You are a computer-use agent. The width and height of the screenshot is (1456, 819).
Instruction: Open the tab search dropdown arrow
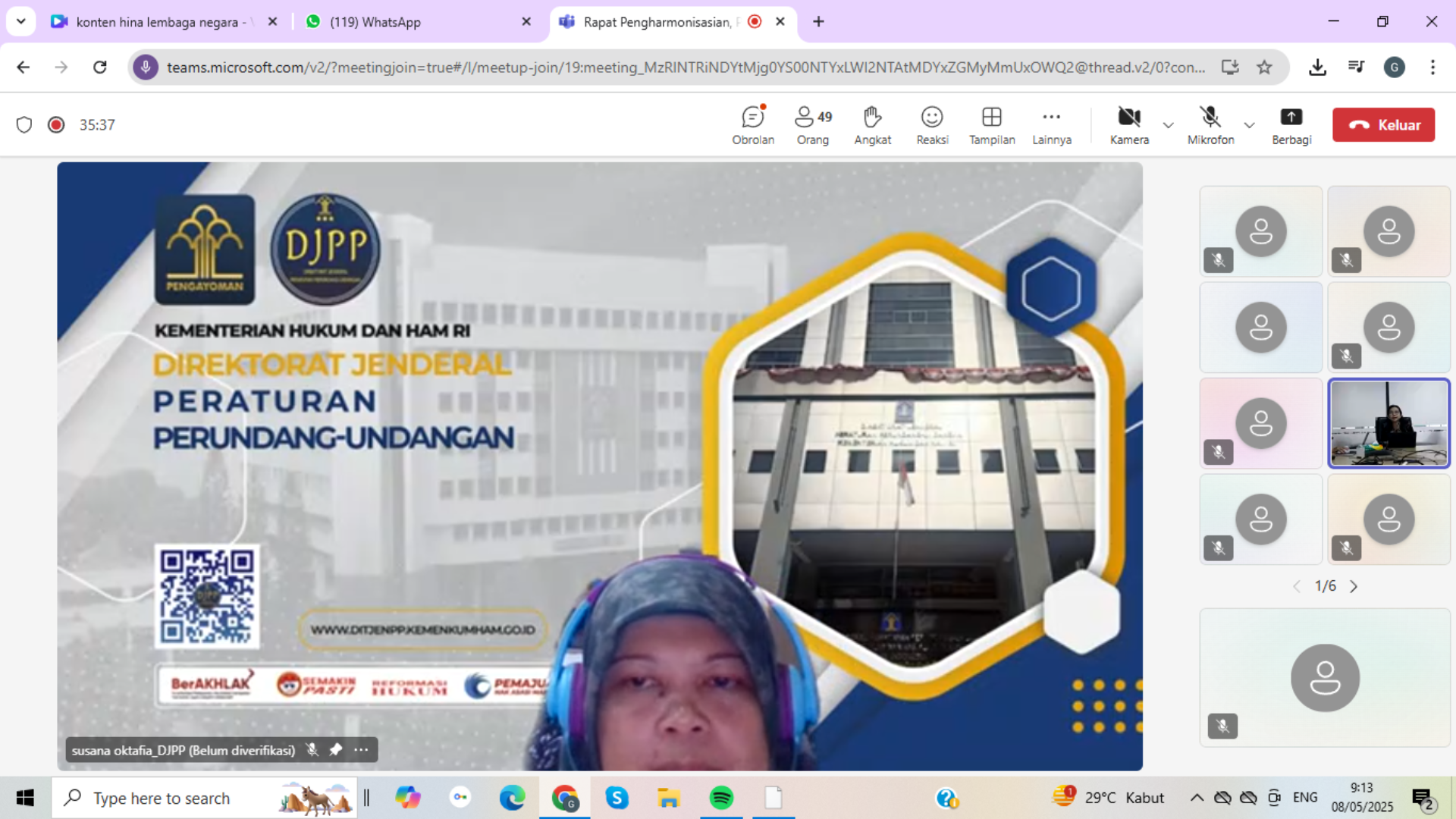pos(21,22)
